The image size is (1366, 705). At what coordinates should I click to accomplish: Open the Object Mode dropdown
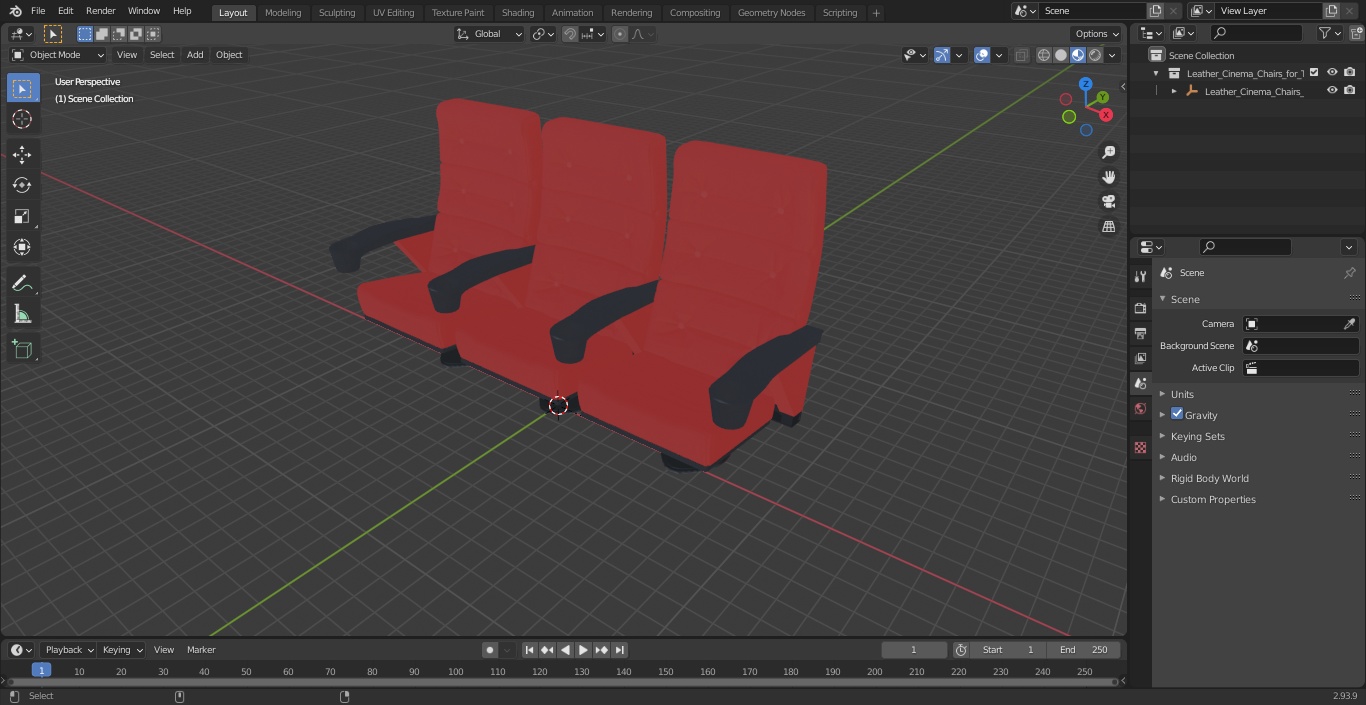click(58, 55)
